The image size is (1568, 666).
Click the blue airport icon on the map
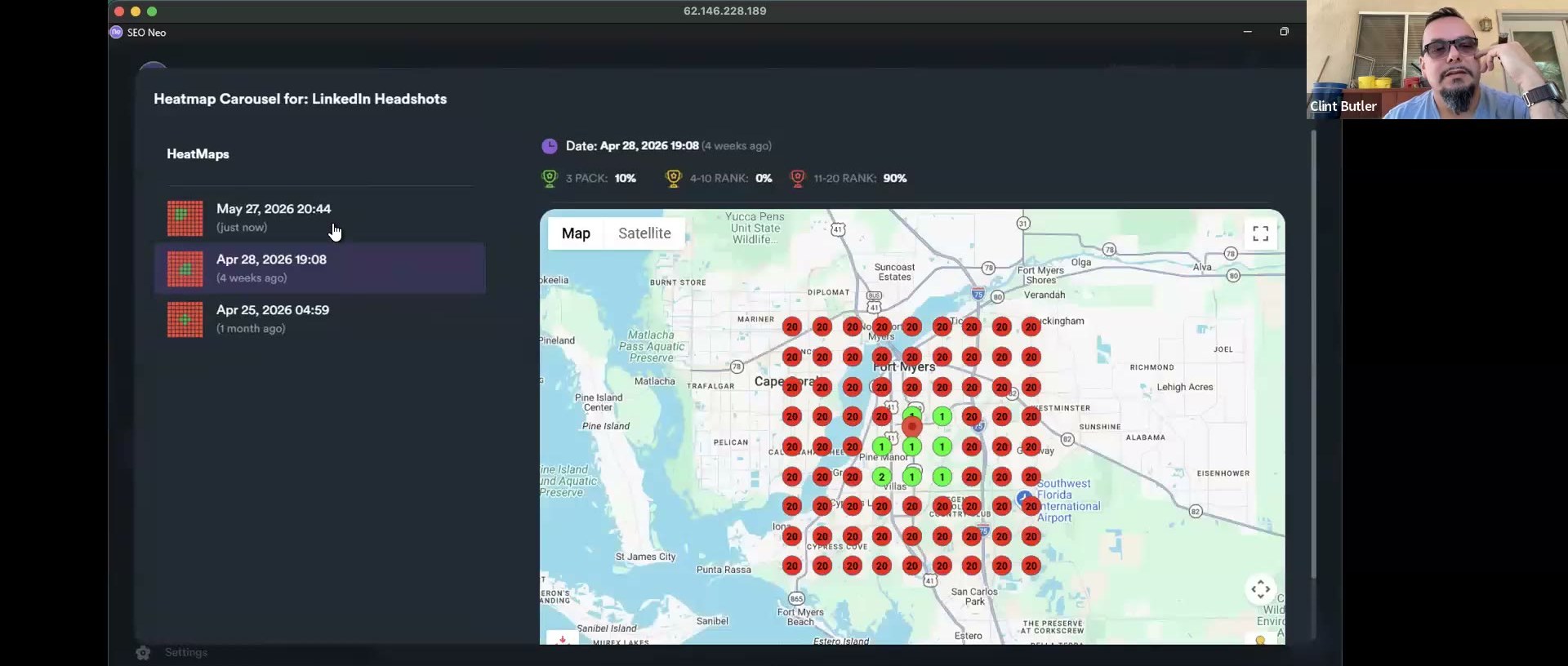pos(1024,497)
